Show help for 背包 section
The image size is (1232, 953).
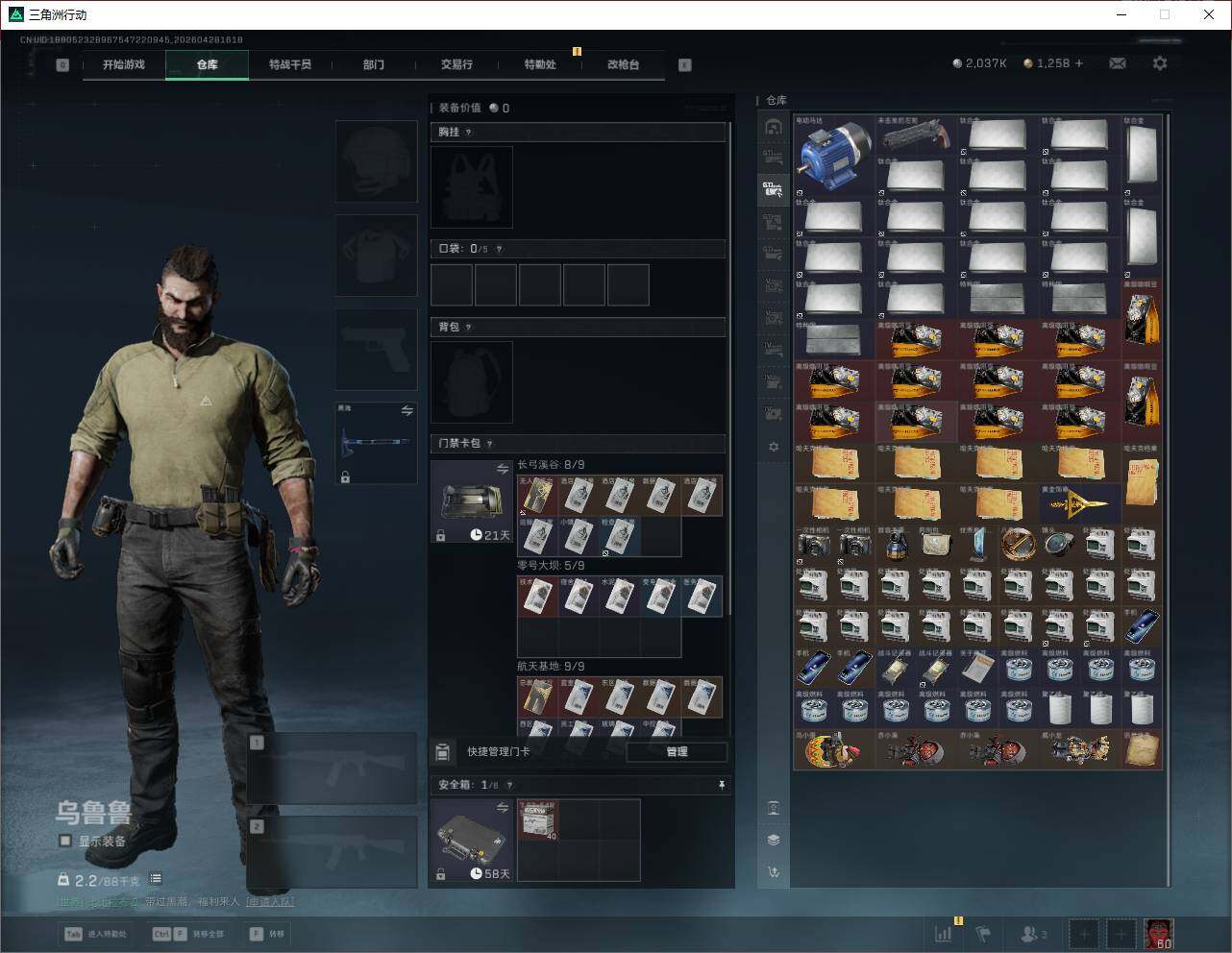[469, 328]
